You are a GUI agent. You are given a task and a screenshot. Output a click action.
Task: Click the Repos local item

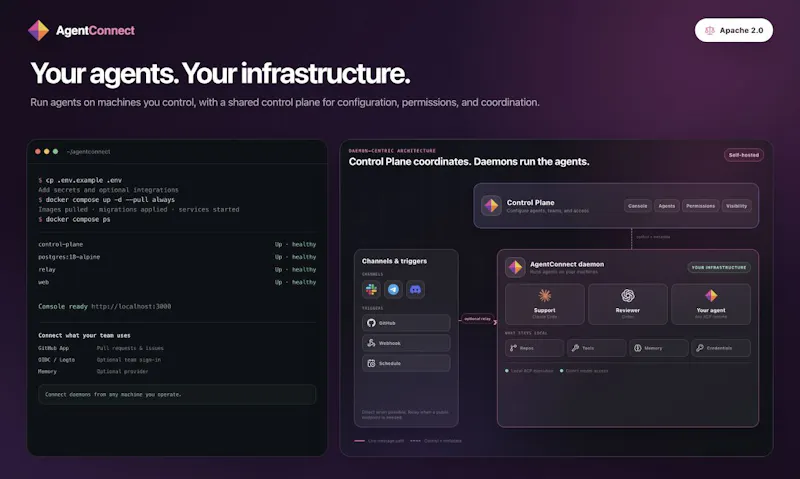tap(535, 348)
